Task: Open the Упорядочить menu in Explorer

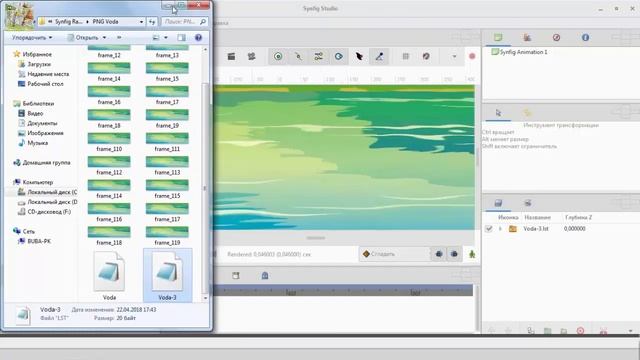Action: pyautogui.click(x=32, y=38)
